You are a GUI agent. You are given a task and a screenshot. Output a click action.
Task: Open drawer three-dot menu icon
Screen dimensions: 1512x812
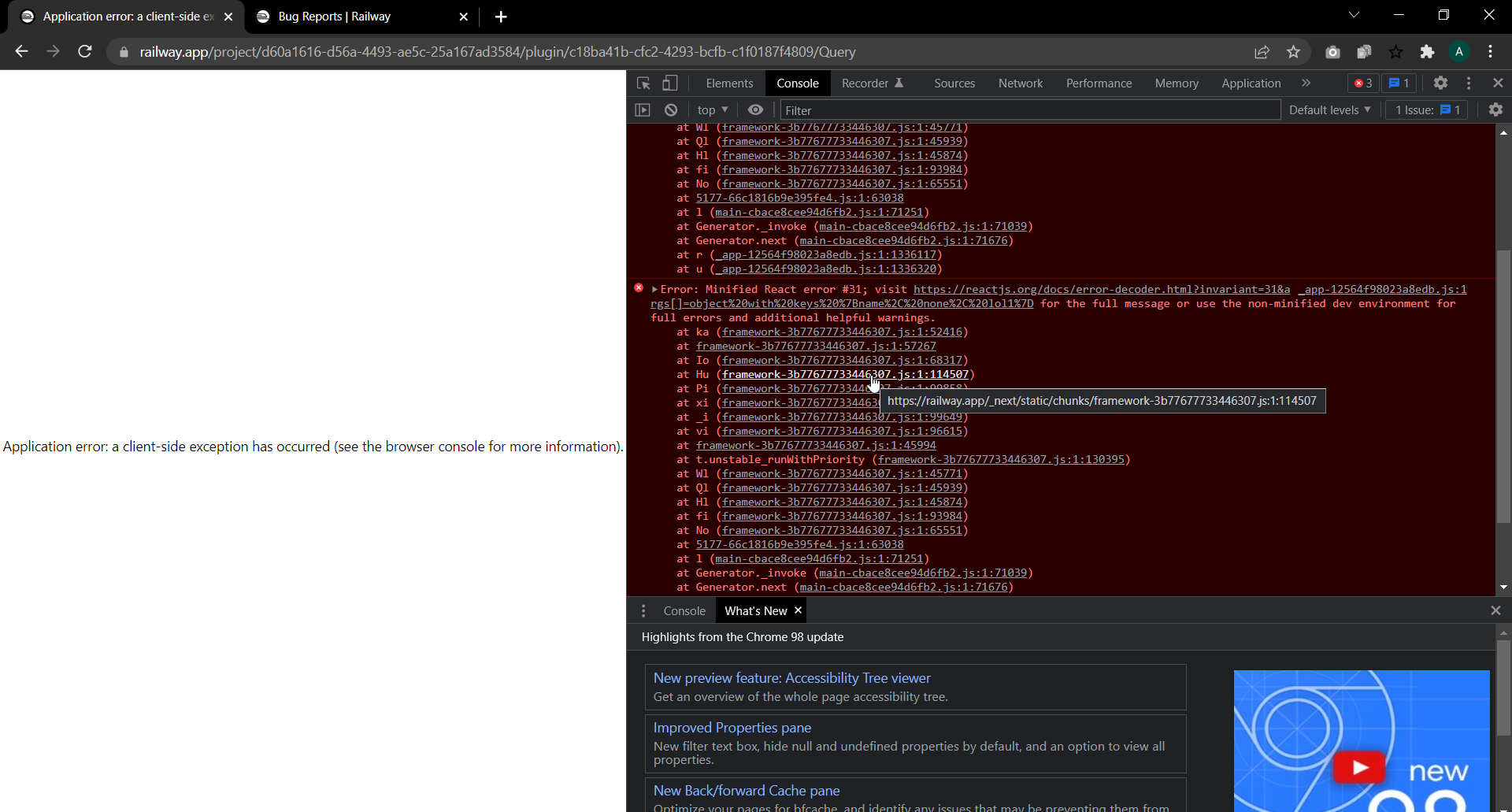(x=643, y=611)
